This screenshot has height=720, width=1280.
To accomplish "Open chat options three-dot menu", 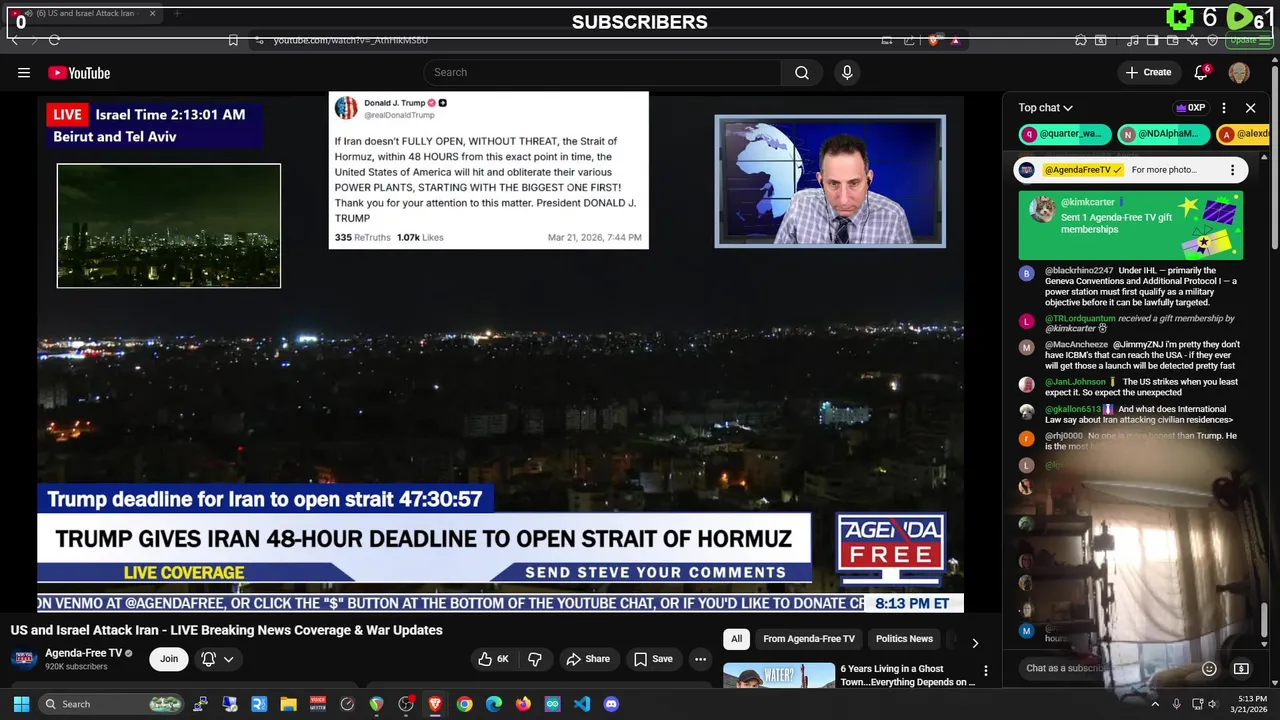I will tap(1224, 108).
